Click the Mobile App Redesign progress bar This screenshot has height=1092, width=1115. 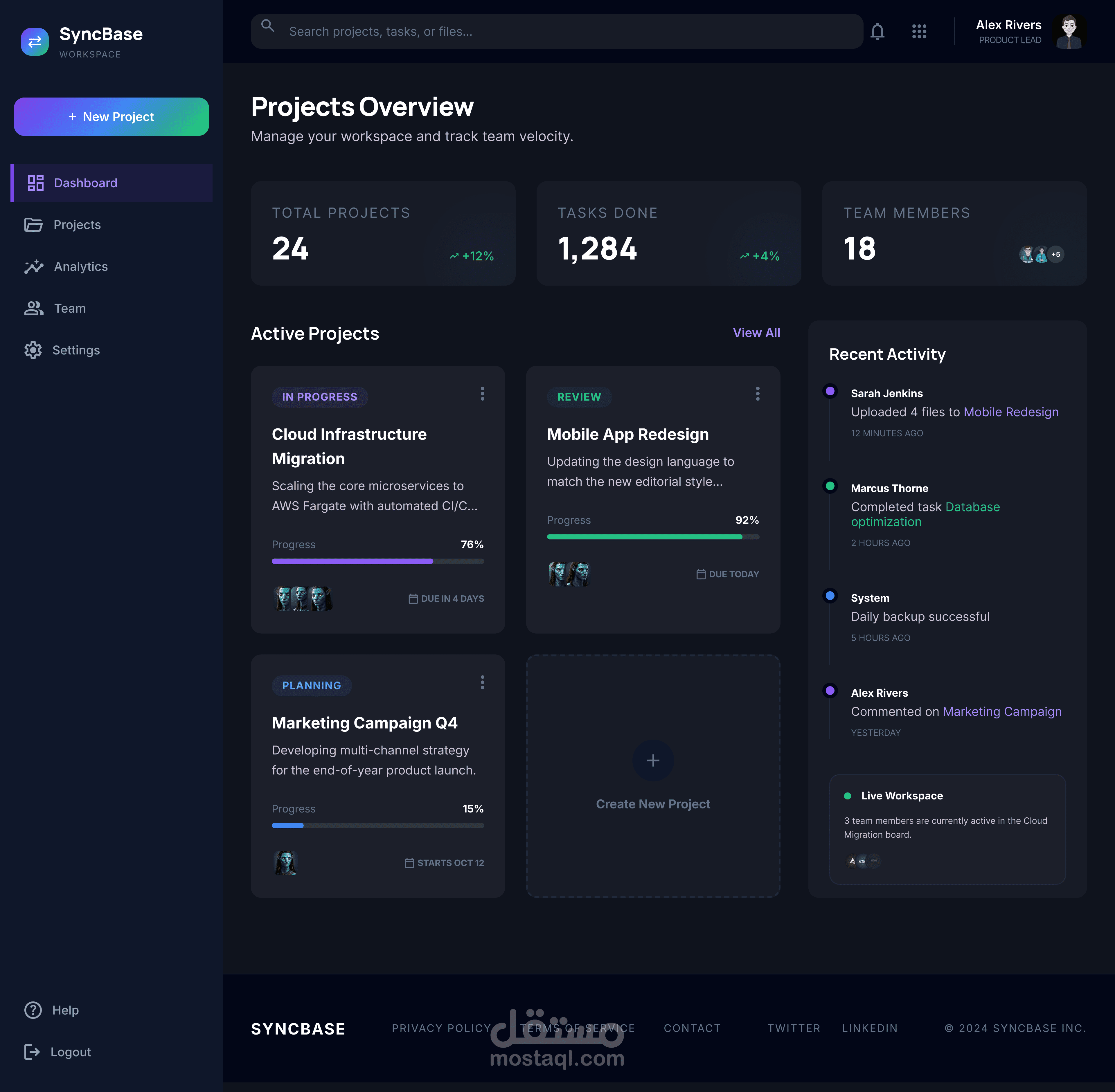coord(652,537)
